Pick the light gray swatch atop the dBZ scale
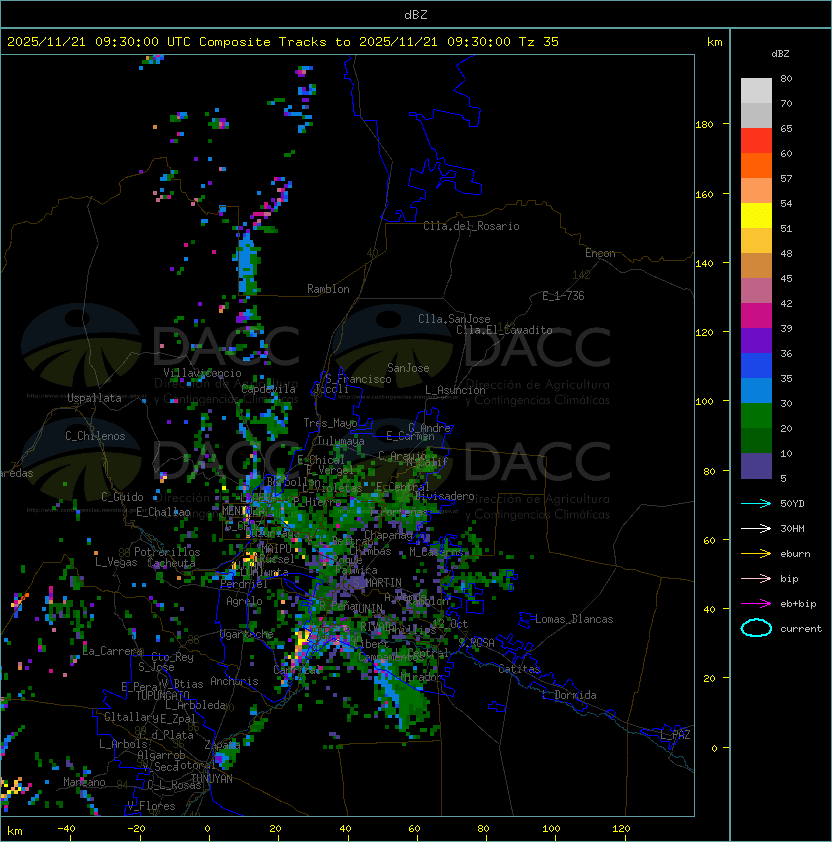The image size is (832, 842). (756, 90)
